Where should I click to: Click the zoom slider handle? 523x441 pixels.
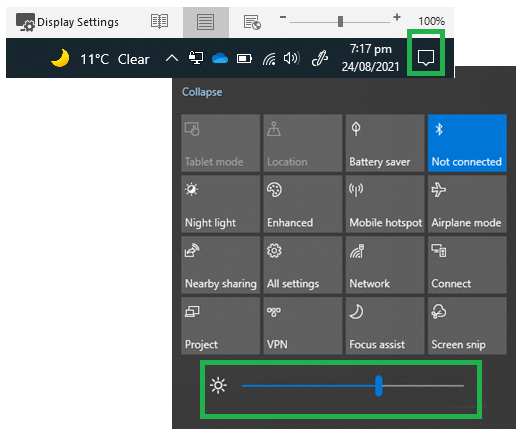point(340,22)
